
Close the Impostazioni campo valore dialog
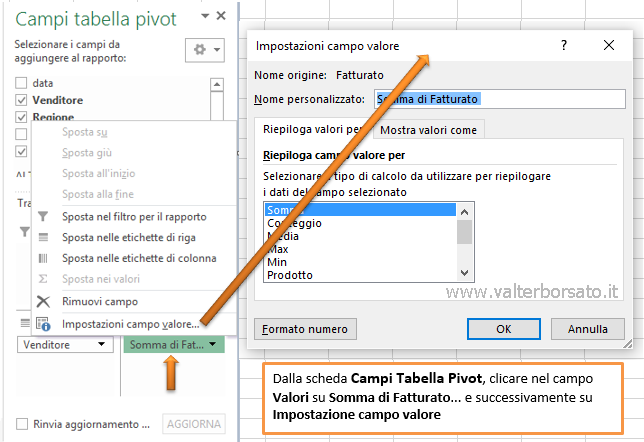point(609,45)
